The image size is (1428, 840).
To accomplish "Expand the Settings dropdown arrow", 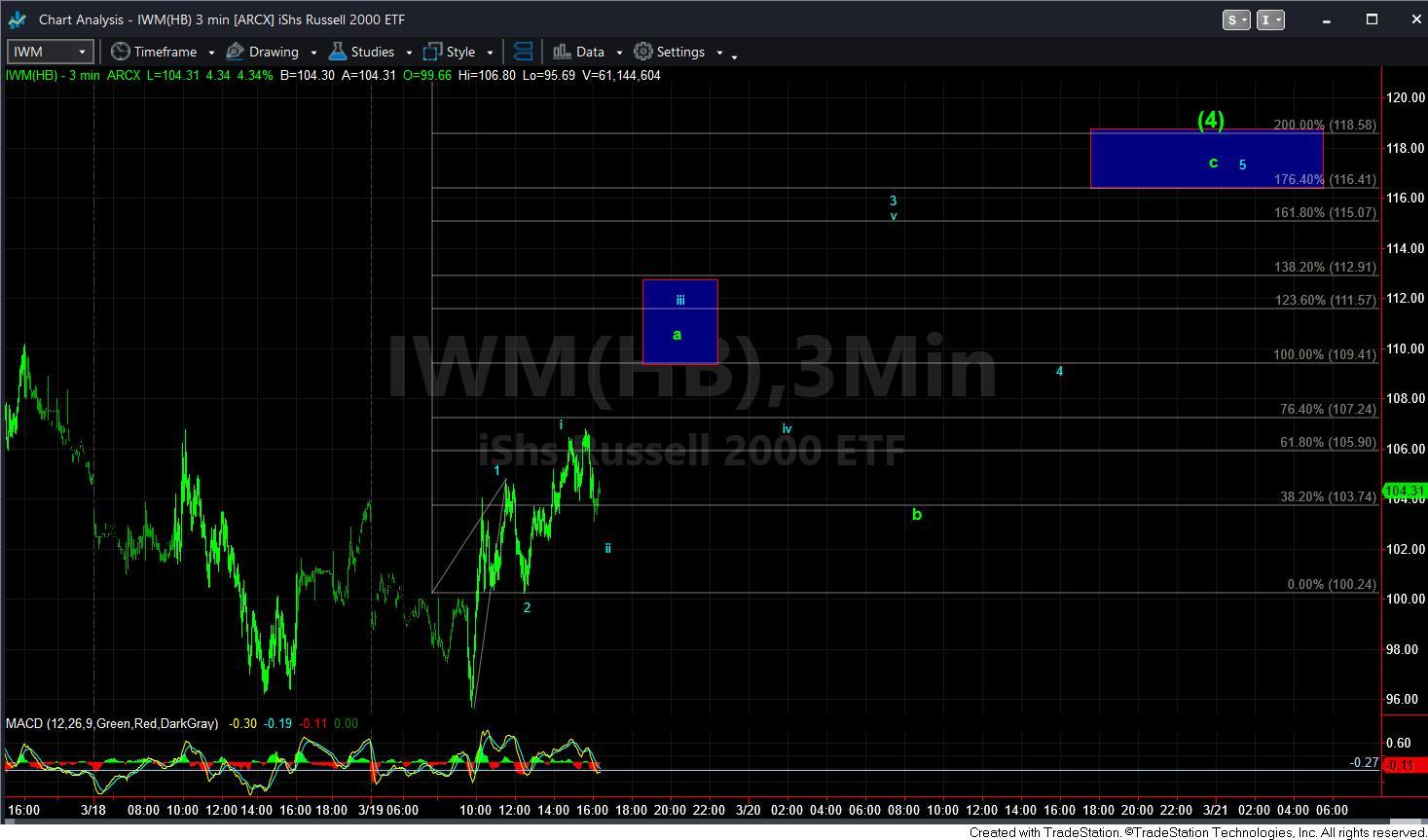I will point(719,53).
